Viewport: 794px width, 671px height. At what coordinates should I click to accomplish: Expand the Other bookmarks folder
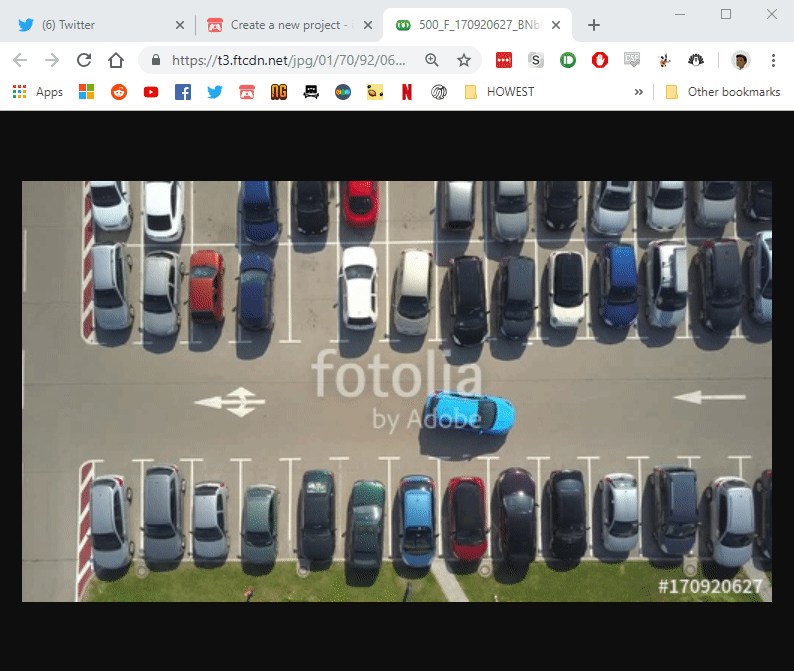point(723,92)
